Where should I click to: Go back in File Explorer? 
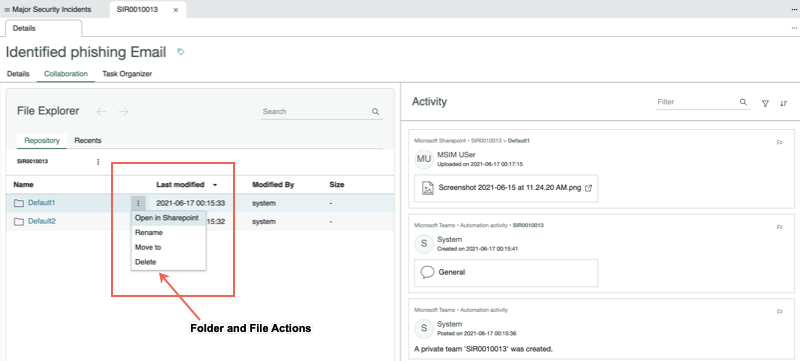tap(101, 111)
